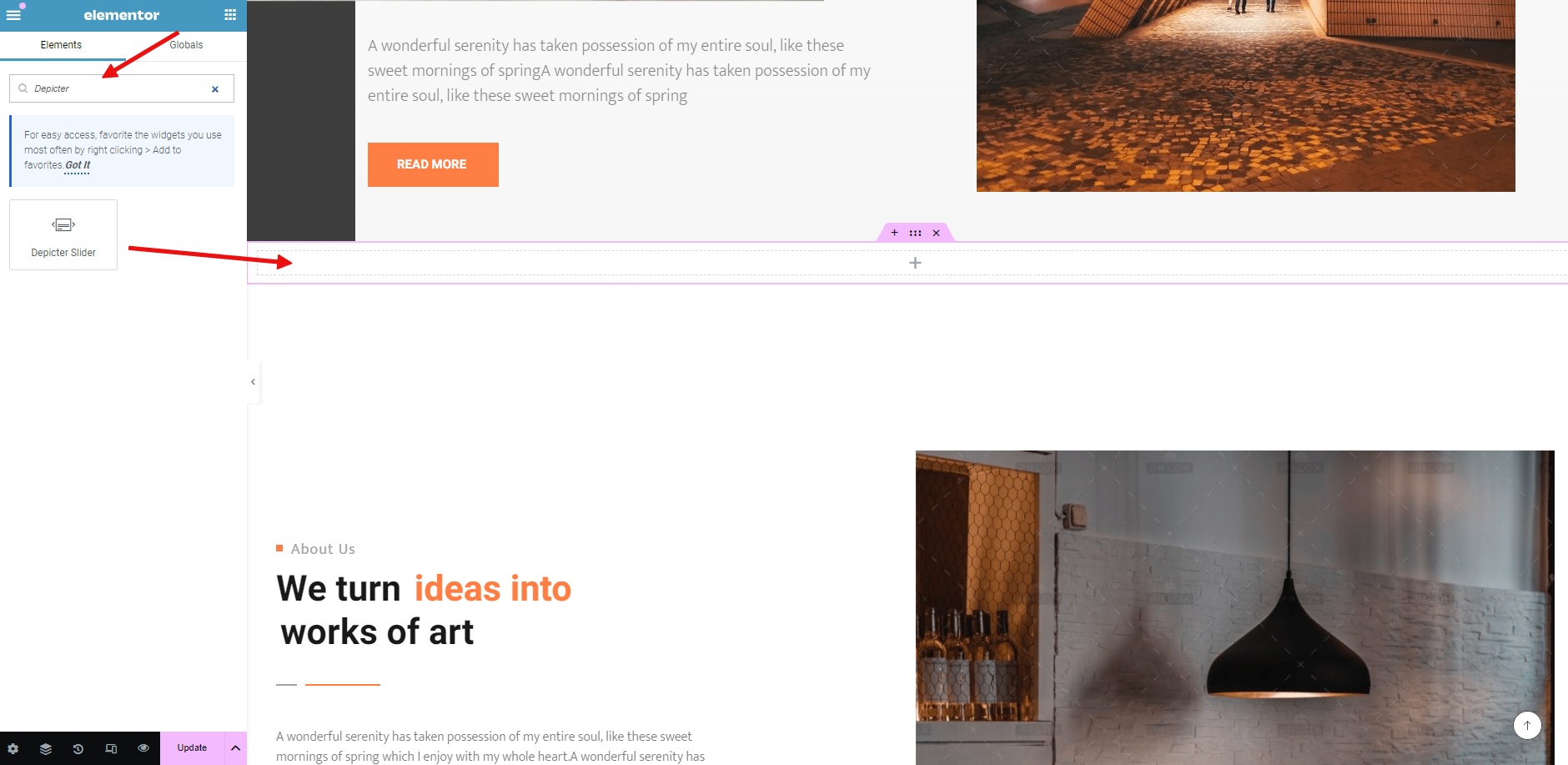Expand save options arrow beside Update
The height and width of the screenshot is (765, 1568).
pos(235,748)
